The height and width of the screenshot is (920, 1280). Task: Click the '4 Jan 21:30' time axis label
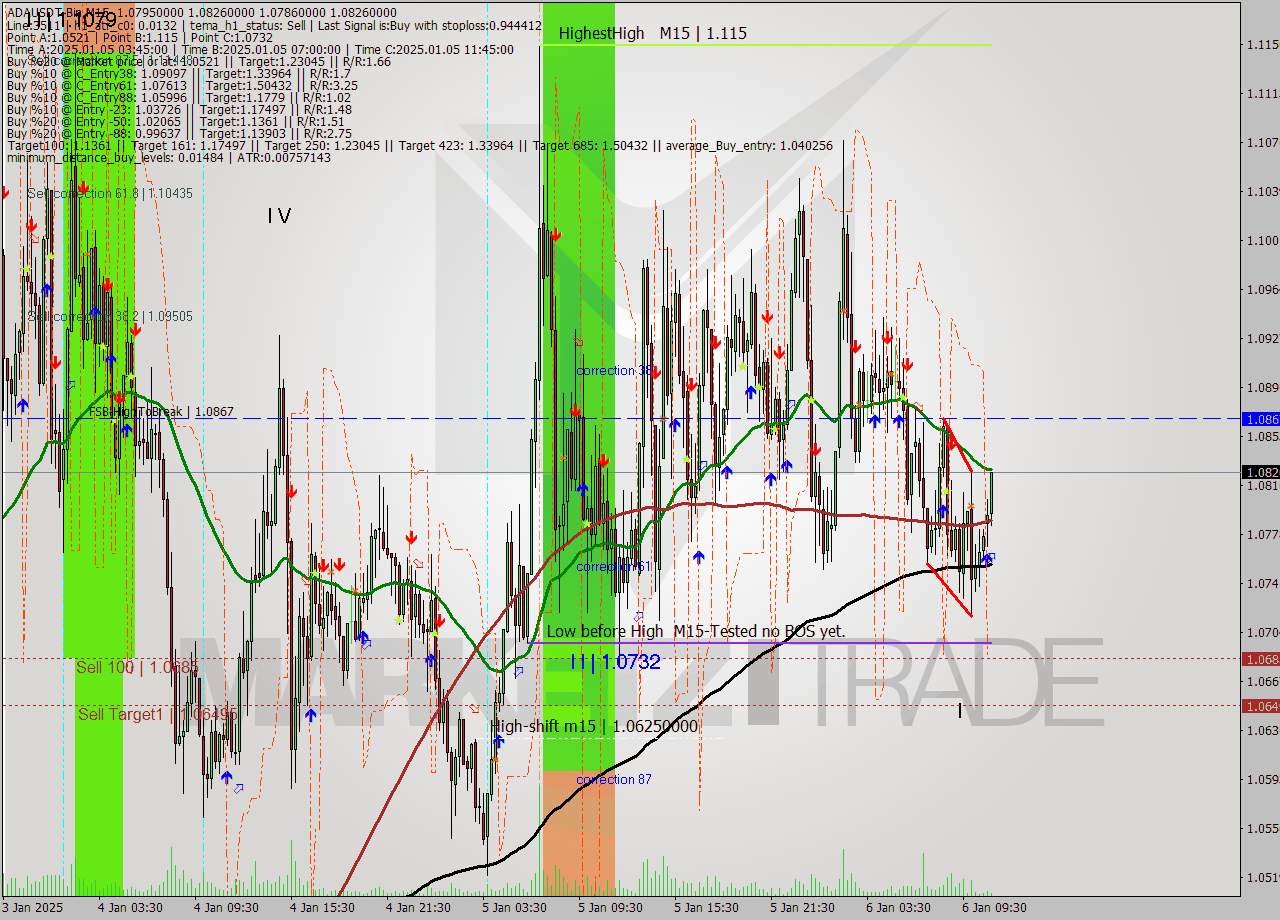pyautogui.click(x=418, y=908)
